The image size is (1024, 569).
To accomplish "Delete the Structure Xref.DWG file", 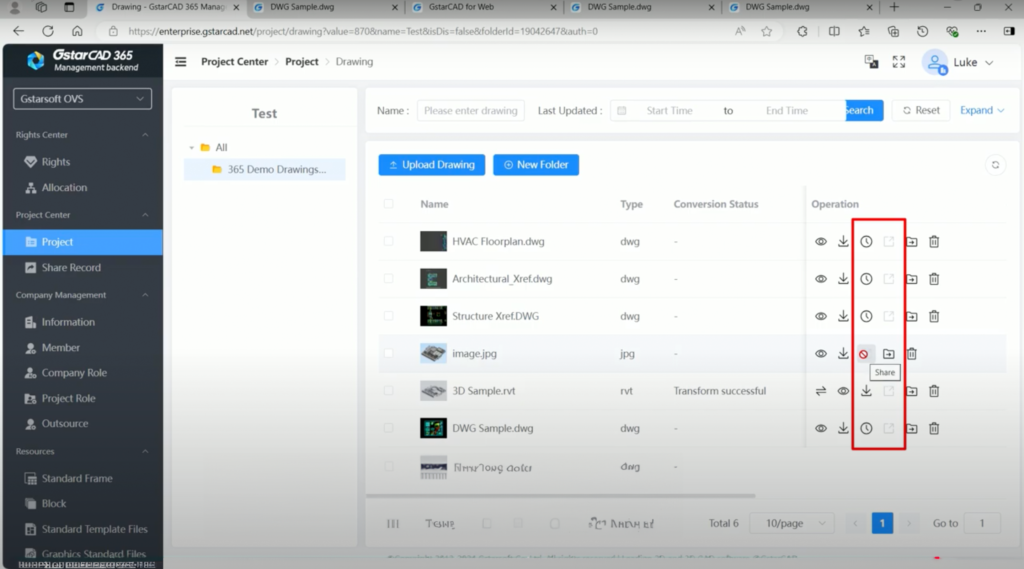I will point(934,316).
